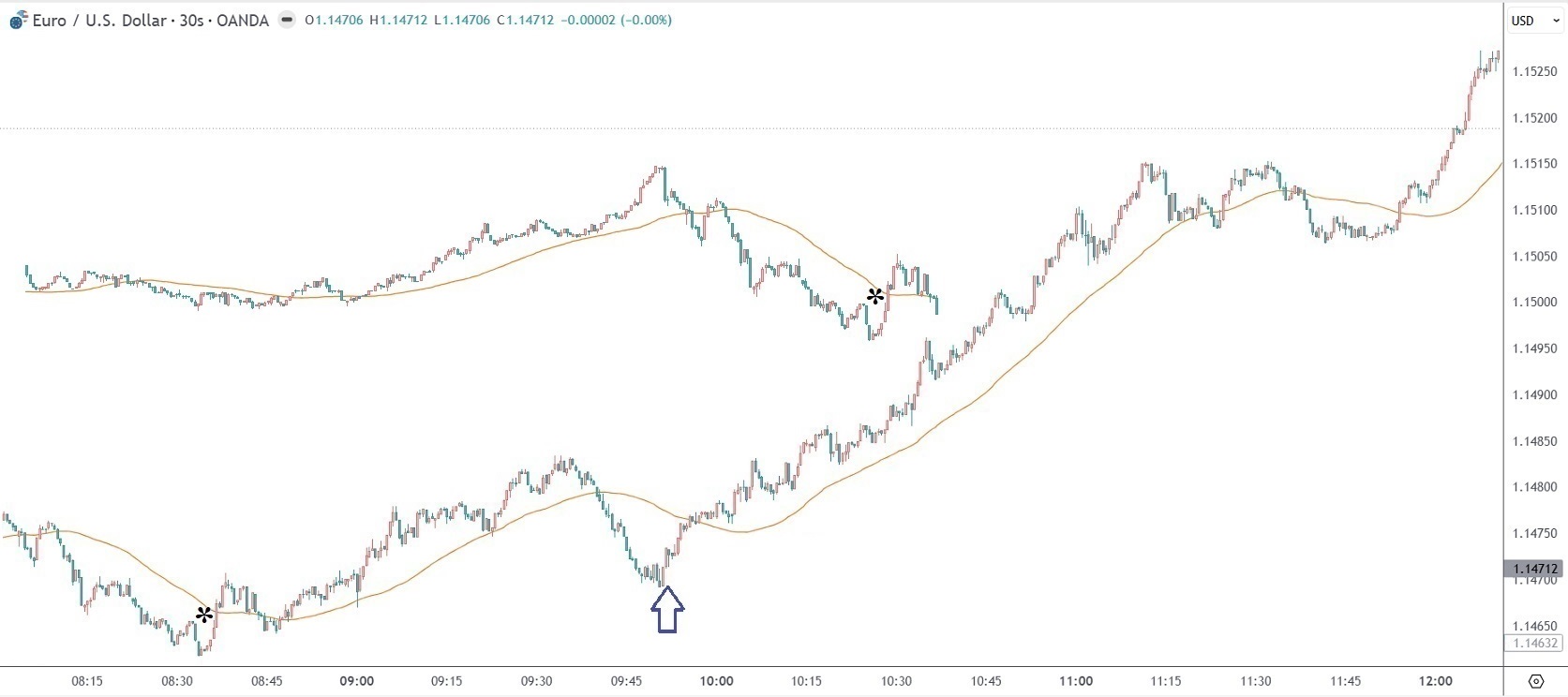Click time axis label "09:00"

pyautogui.click(x=357, y=681)
